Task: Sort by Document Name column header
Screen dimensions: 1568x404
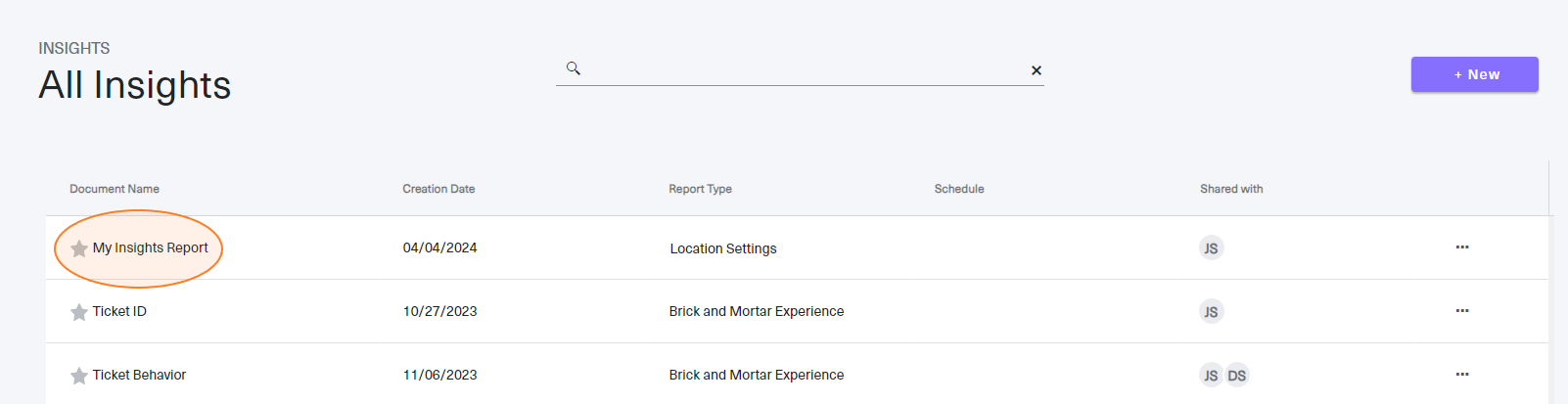Action: point(115,189)
